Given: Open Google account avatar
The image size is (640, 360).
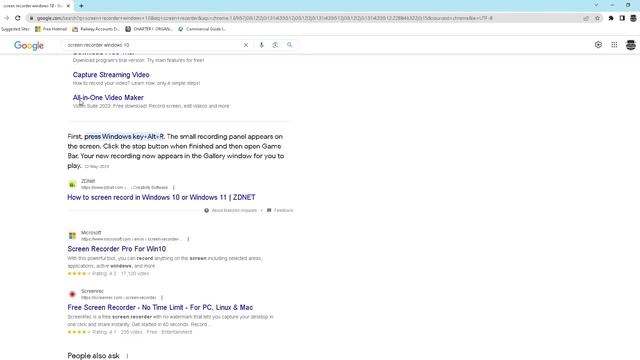Looking at the screenshot, I should click(631, 45).
